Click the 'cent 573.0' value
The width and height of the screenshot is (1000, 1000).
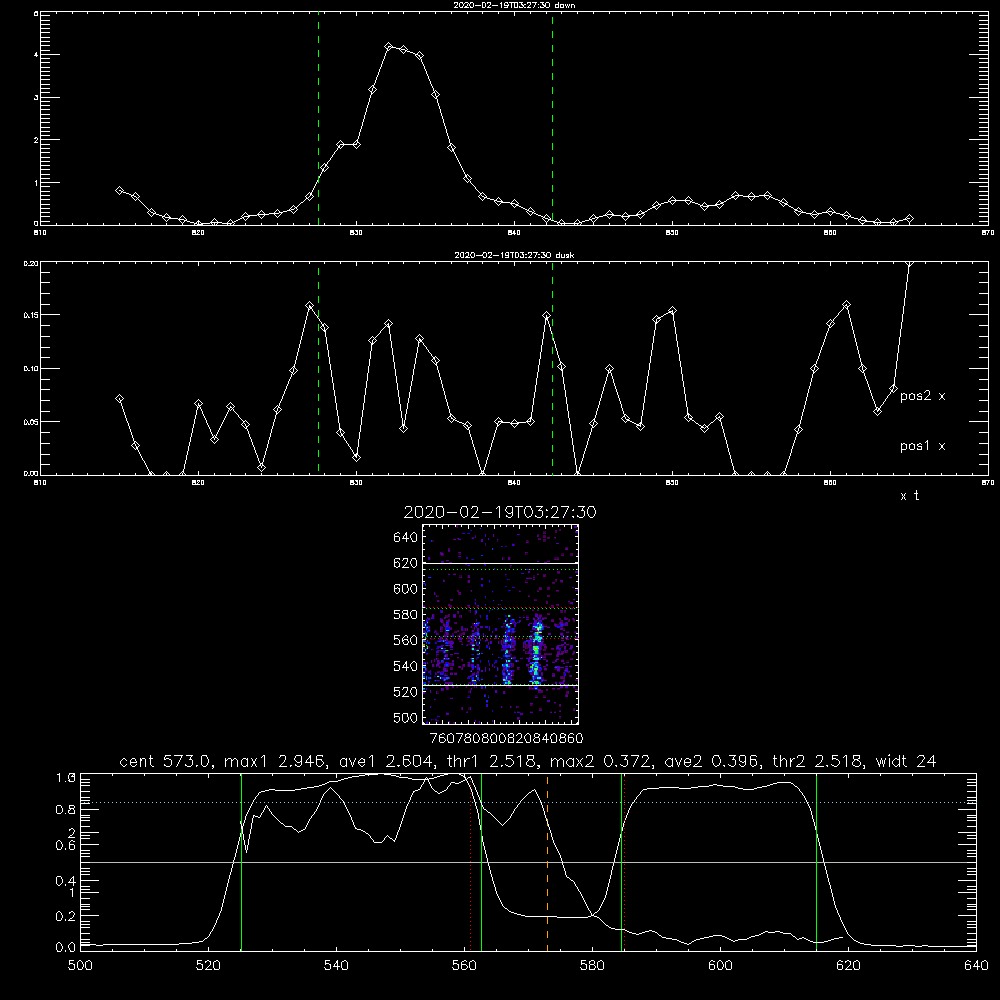pos(168,761)
